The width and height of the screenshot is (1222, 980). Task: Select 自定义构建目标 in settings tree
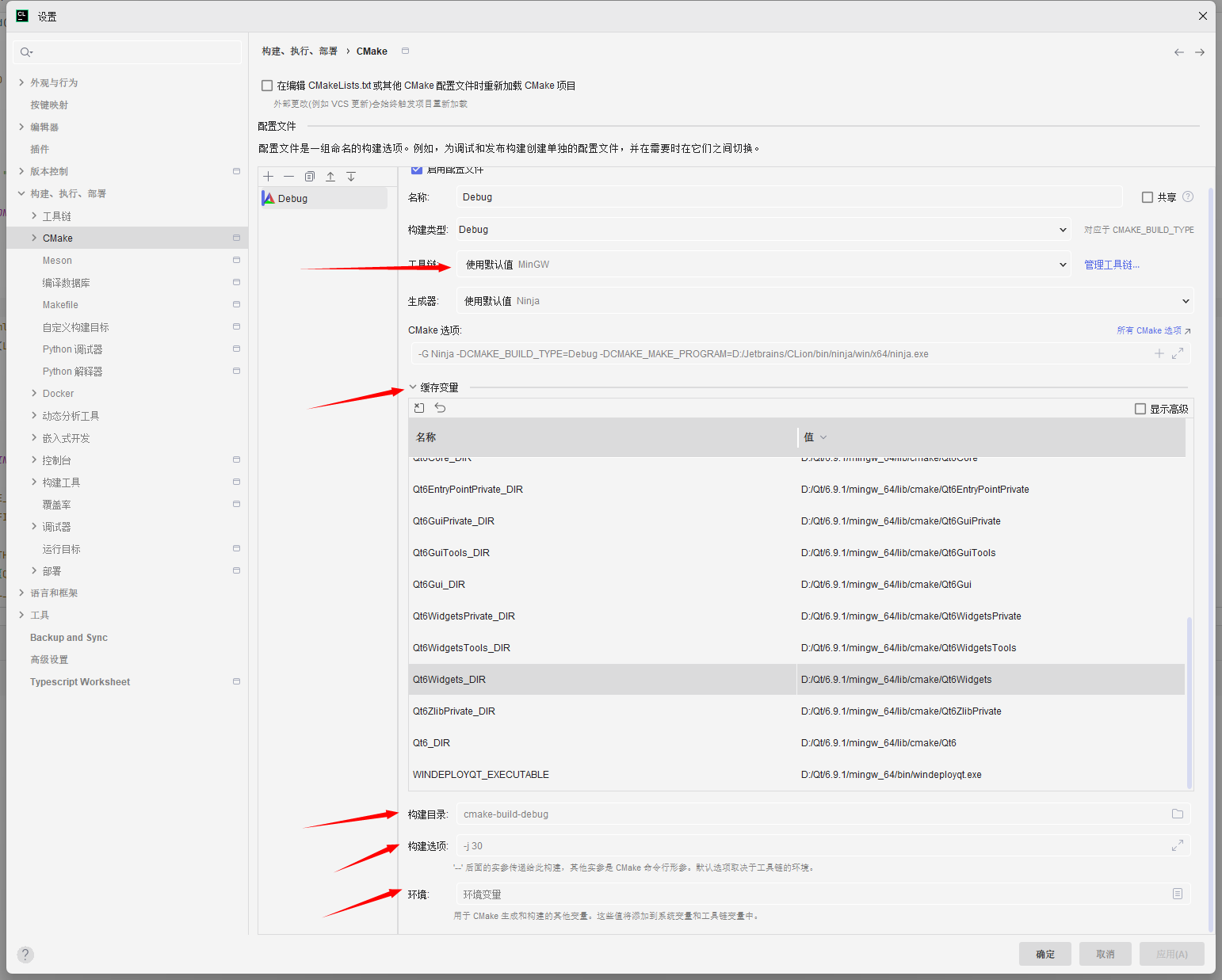click(x=76, y=327)
